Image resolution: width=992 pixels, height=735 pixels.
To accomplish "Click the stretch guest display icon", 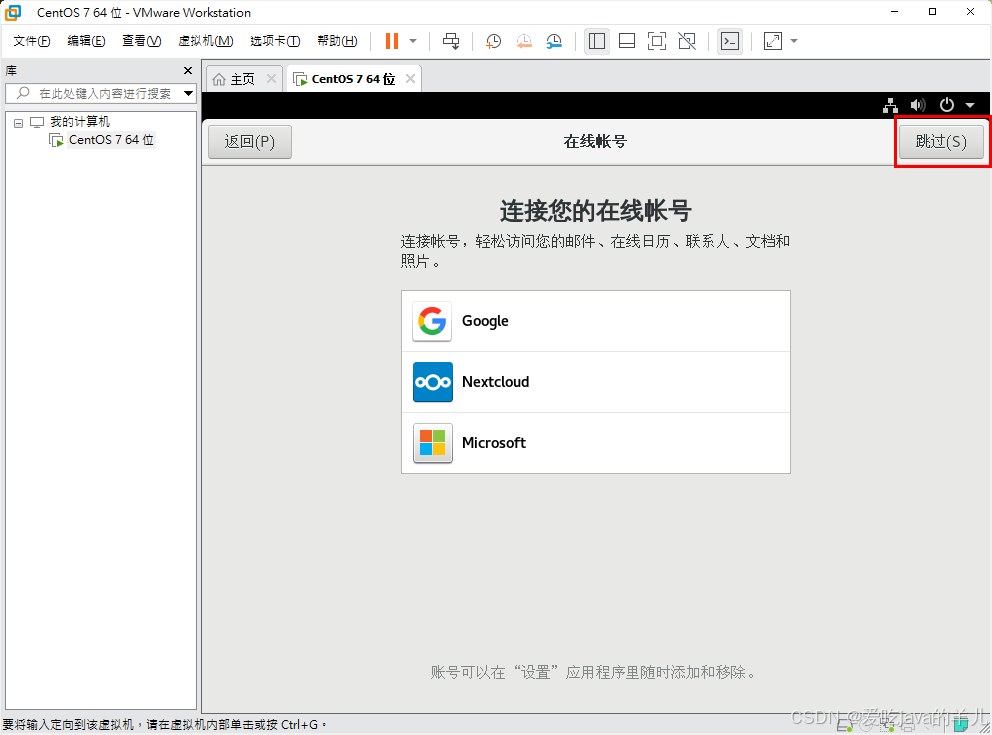I will click(772, 41).
